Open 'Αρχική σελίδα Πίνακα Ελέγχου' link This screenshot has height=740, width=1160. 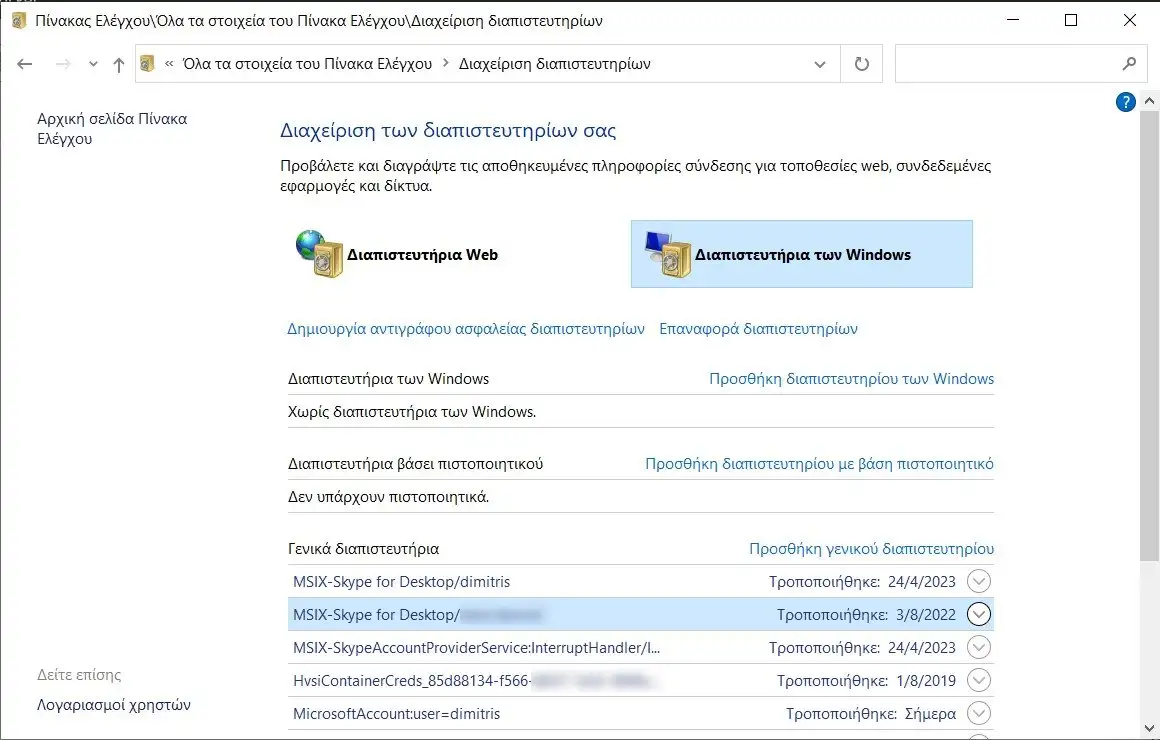(112, 129)
